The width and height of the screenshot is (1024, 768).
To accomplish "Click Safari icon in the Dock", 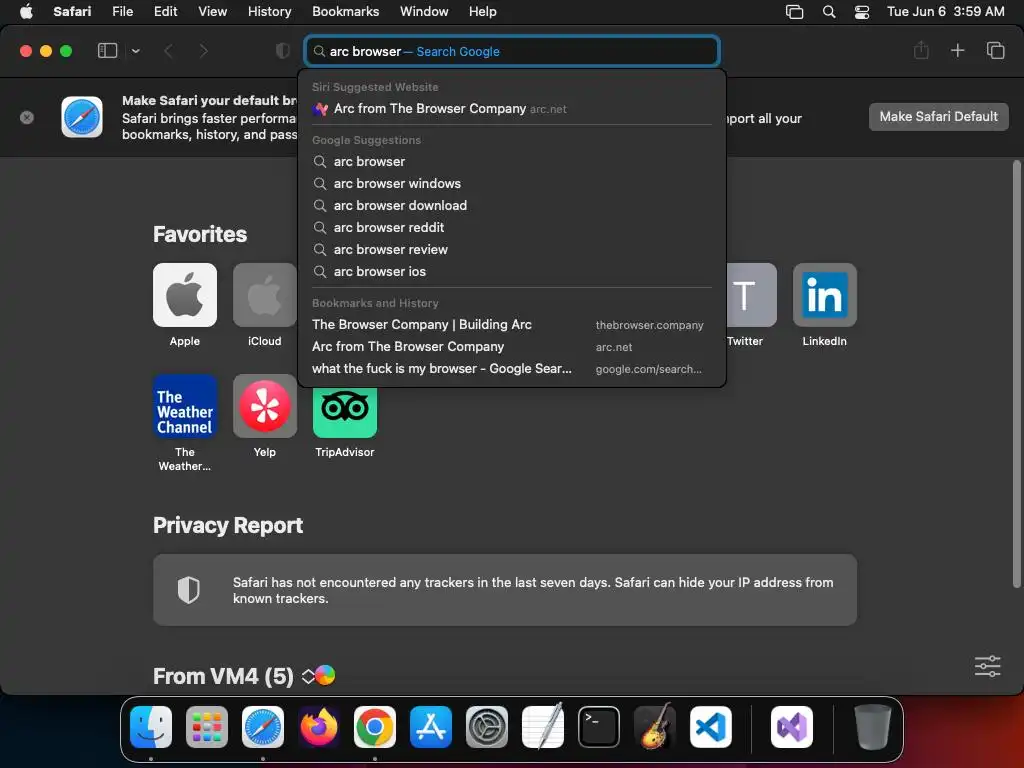I will click(x=263, y=727).
